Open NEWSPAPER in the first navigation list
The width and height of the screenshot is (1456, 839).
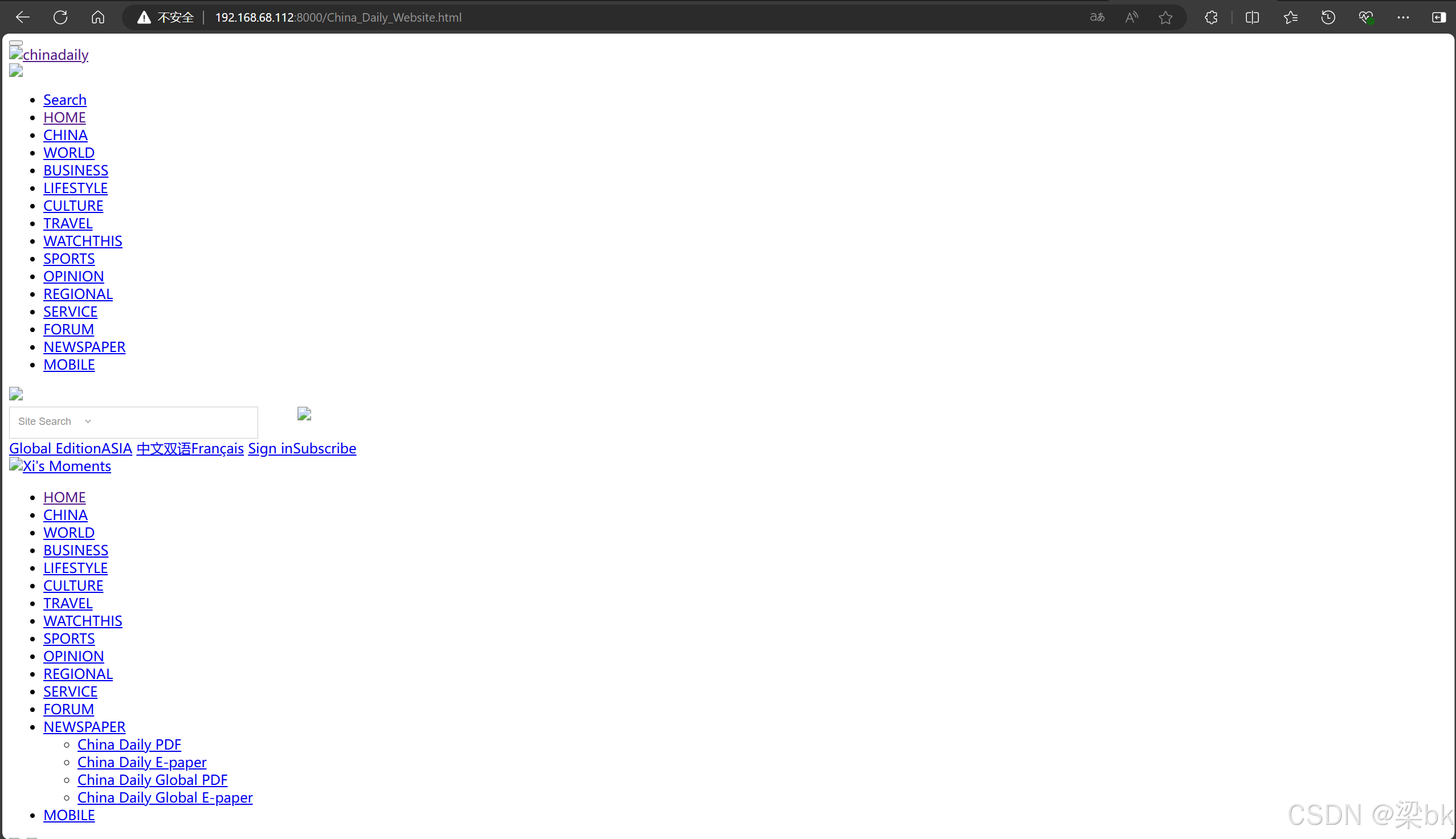coord(84,347)
